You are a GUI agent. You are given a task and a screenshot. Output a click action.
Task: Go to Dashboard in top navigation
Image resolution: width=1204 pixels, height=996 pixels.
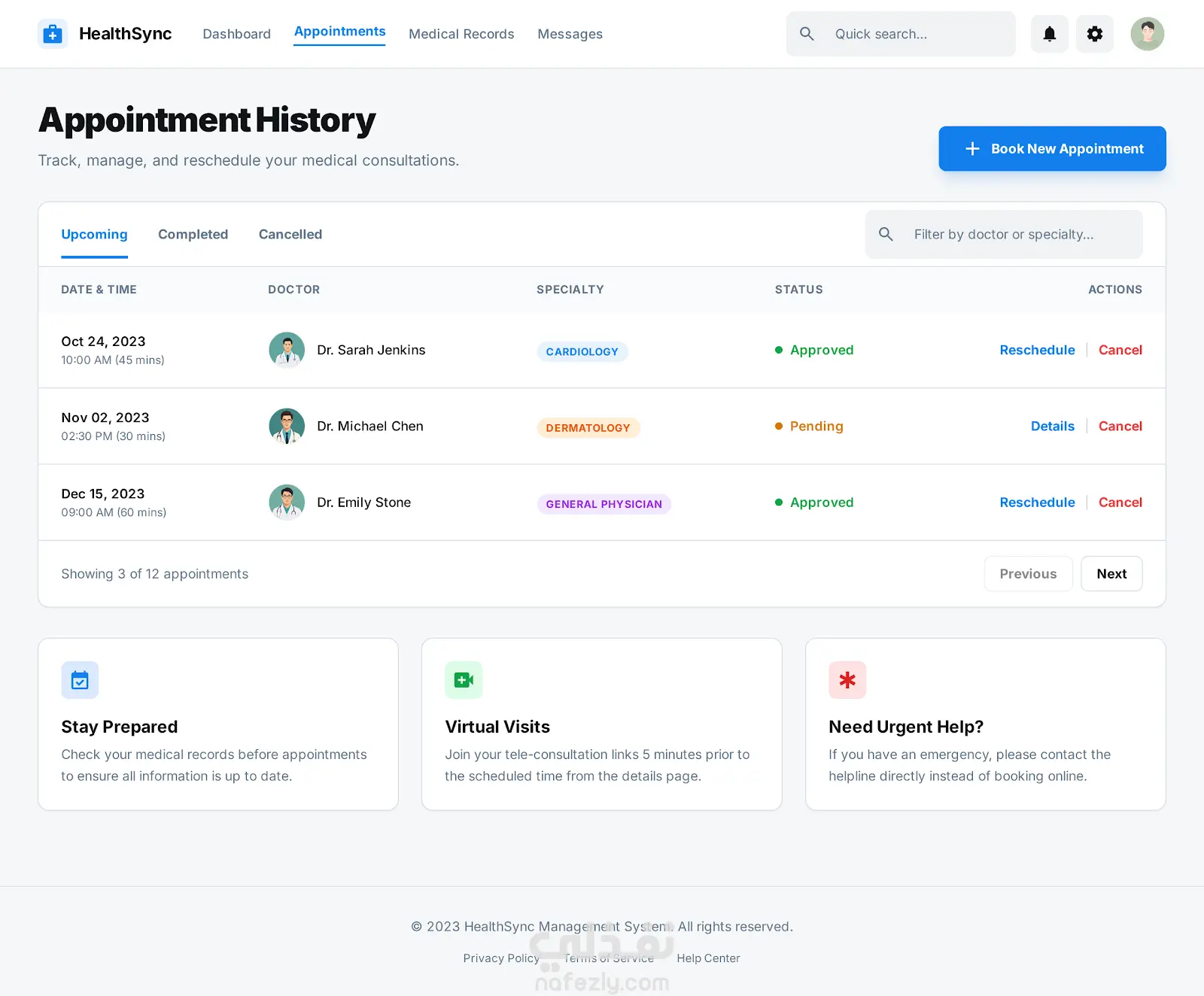[237, 34]
